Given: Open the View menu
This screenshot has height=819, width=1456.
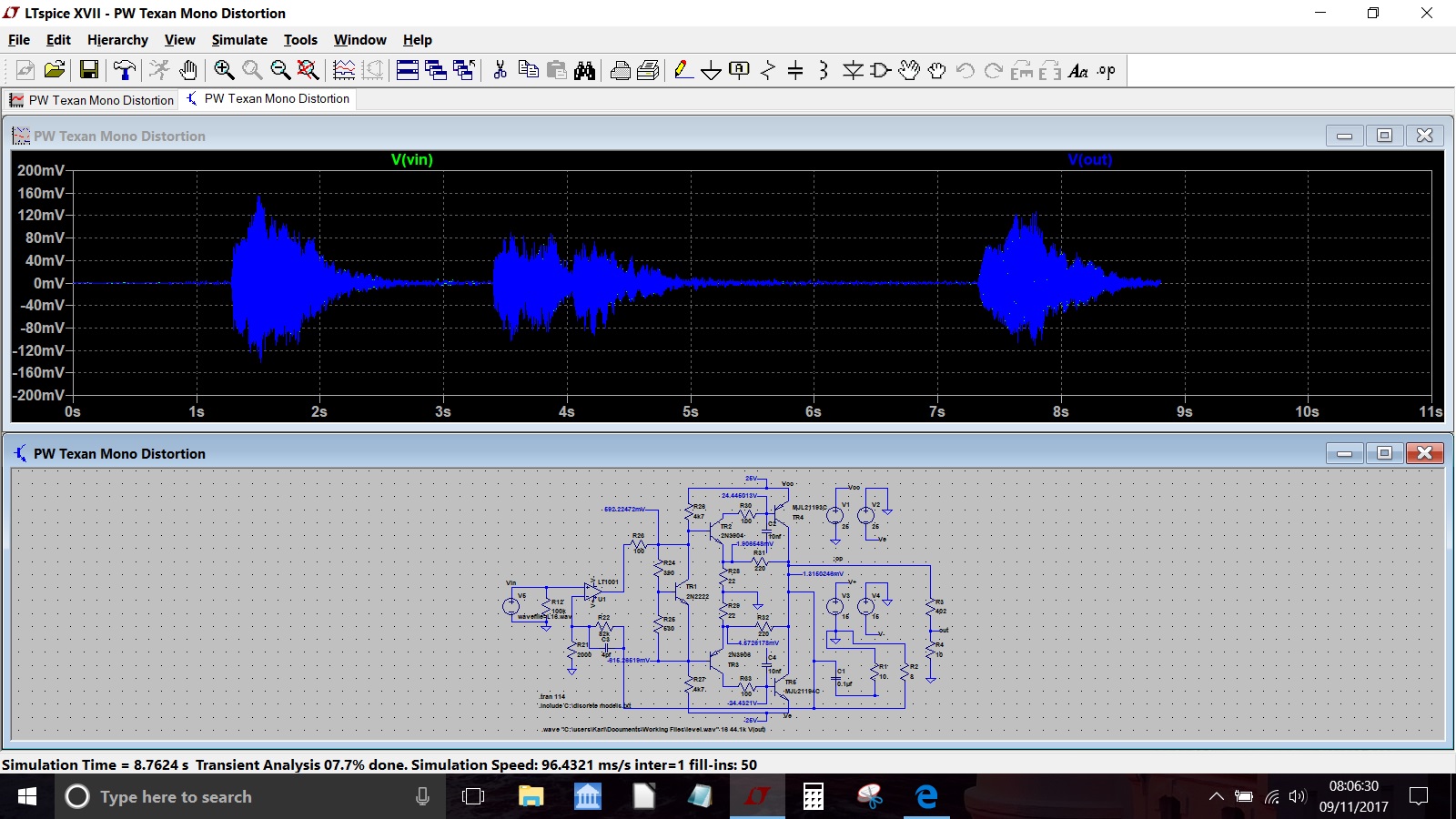Looking at the screenshot, I should [x=179, y=40].
